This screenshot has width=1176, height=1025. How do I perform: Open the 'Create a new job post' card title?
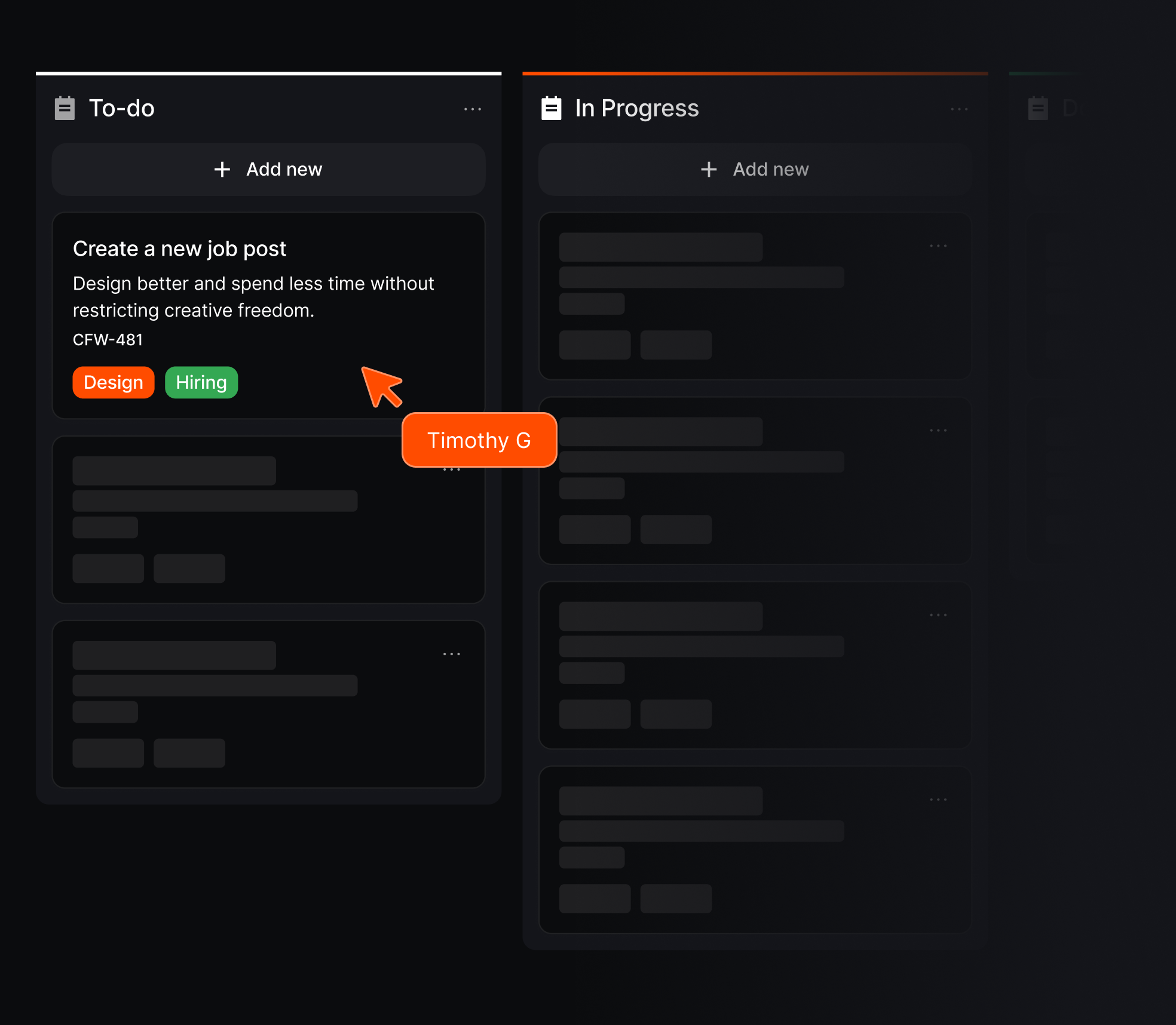pos(179,248)
